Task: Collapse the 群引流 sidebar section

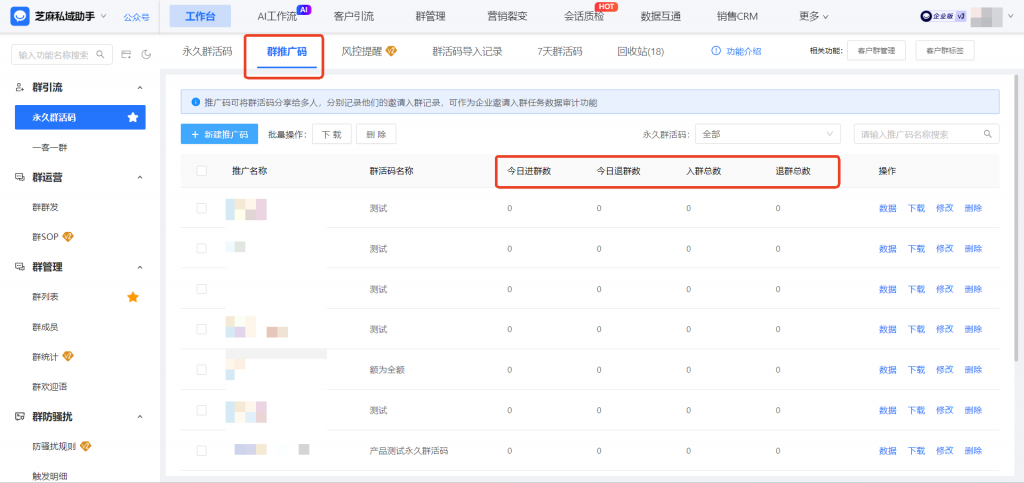Action: tap(139, 88)
